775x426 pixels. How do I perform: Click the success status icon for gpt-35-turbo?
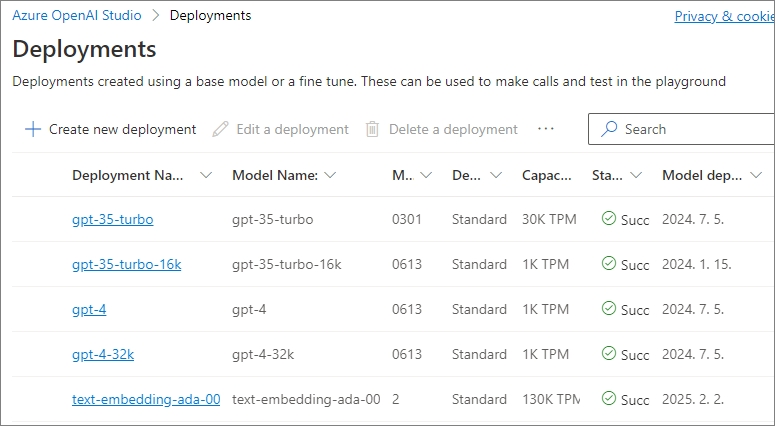[608, 219]
